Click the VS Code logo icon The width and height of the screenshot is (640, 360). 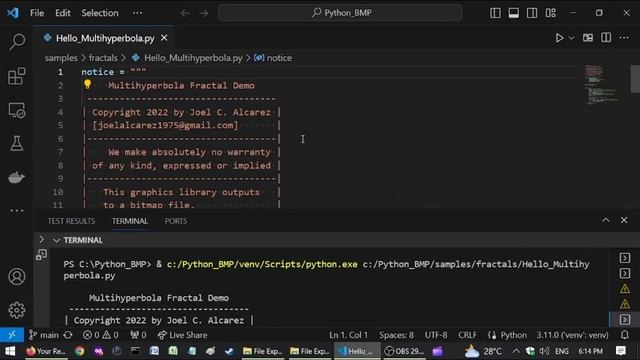pos(13,13)
